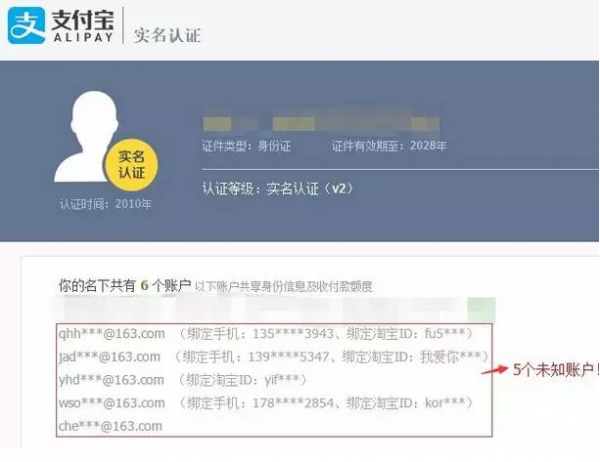The image size is (600, 462).
Task: Click the green number 6 account count
Action: [144, 285]
